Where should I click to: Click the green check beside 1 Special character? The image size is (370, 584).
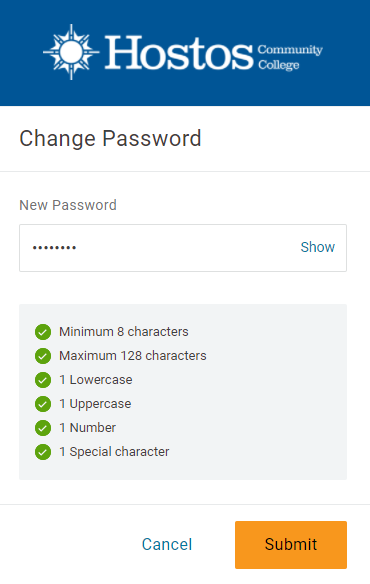(x=43, y=452)
